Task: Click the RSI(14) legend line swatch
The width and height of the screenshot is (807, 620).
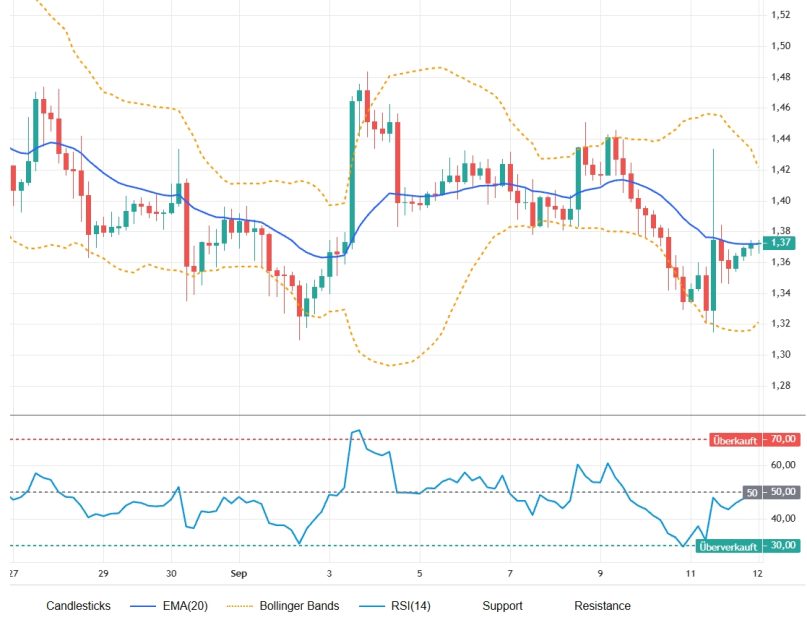Action: pos(372,606)
